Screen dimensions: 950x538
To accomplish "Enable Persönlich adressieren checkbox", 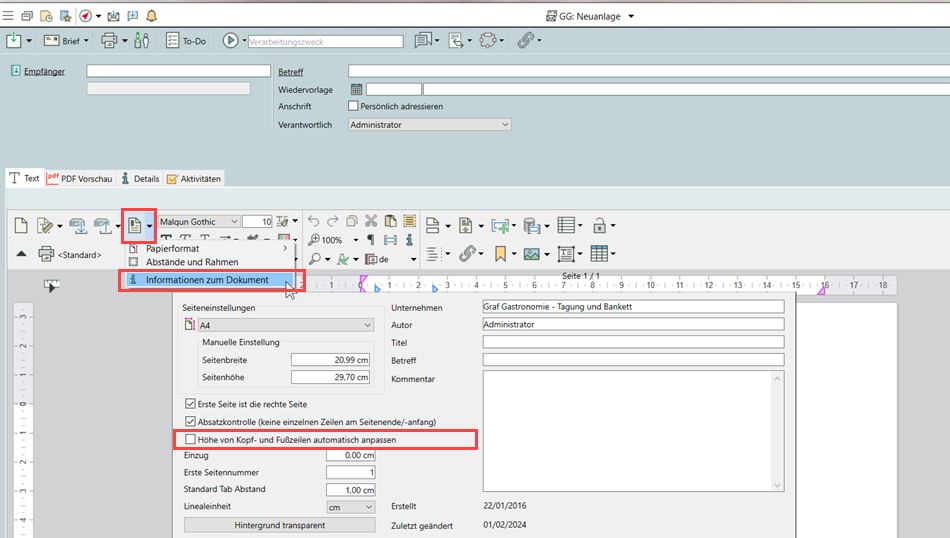I will point(353,106).
